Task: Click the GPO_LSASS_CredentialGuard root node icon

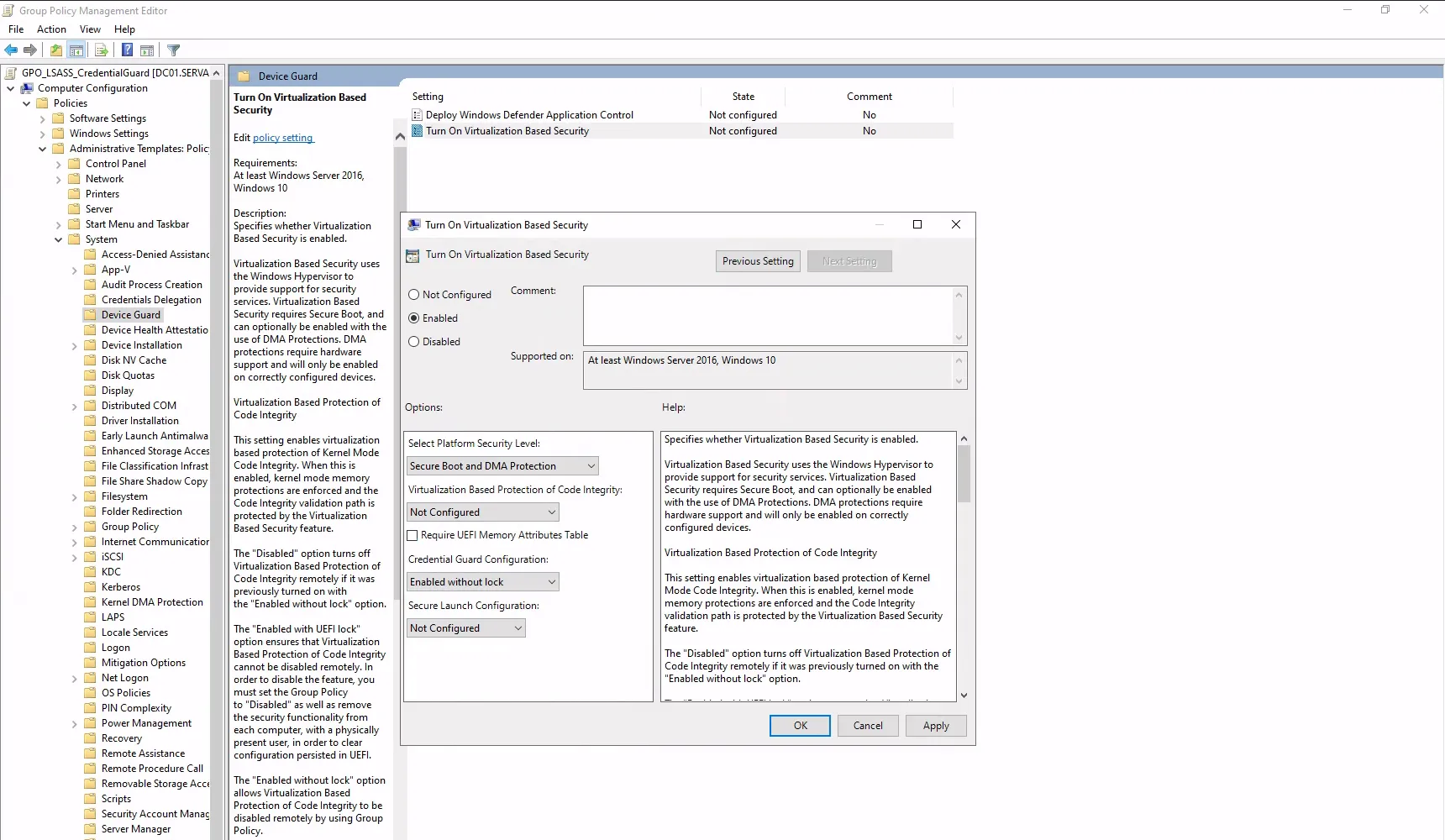Action: 11,73
